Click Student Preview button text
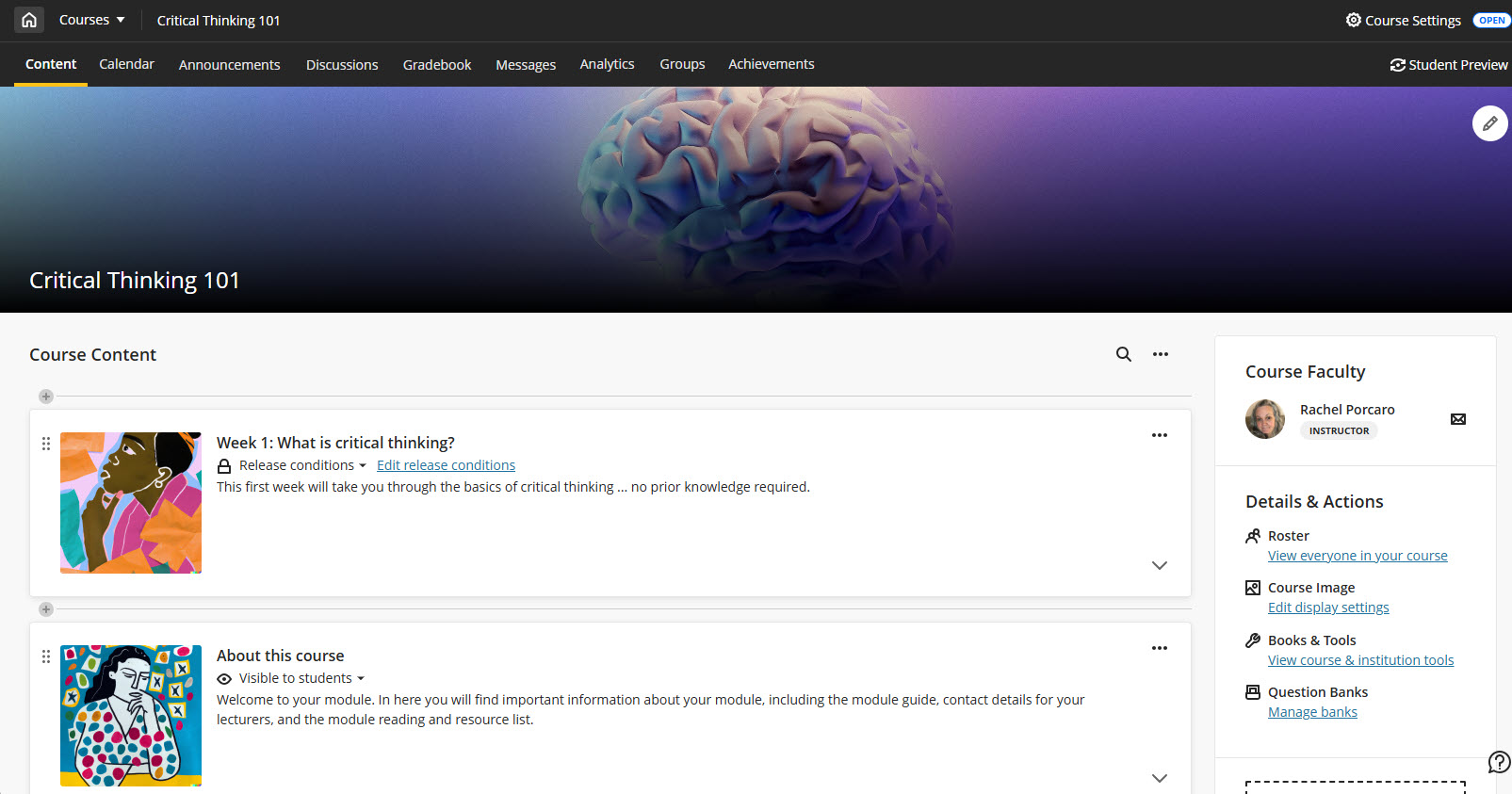The image size is (1512, 794). click(x=1458, y=65)
